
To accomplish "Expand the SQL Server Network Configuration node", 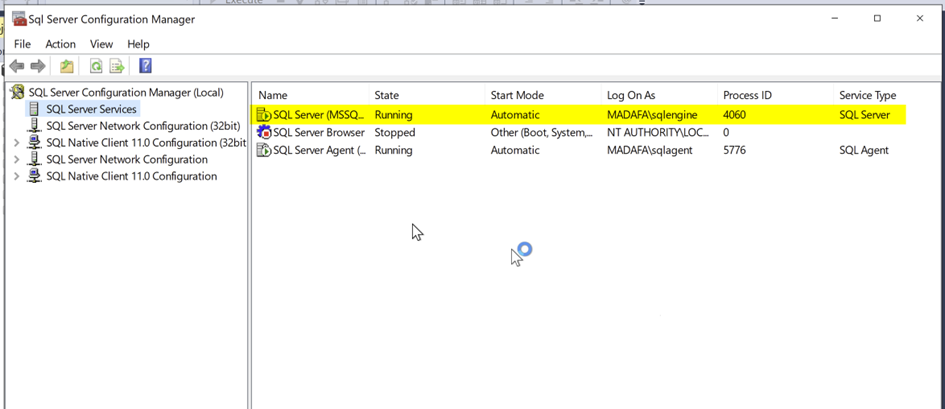I will [16, 160].
